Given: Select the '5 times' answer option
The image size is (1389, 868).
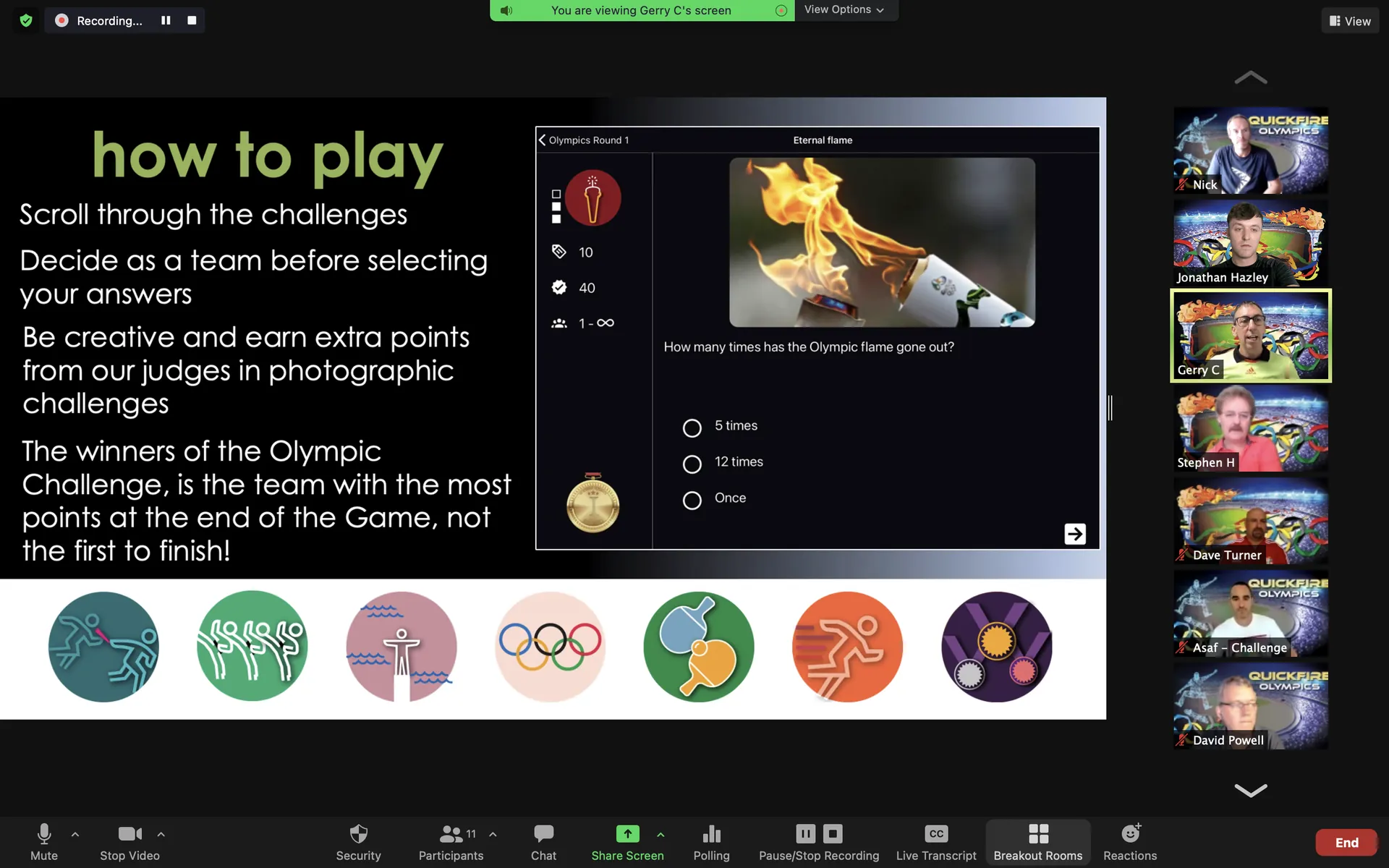Looking at the screenshot, I should pyautogui.click(x=692, y=428).
